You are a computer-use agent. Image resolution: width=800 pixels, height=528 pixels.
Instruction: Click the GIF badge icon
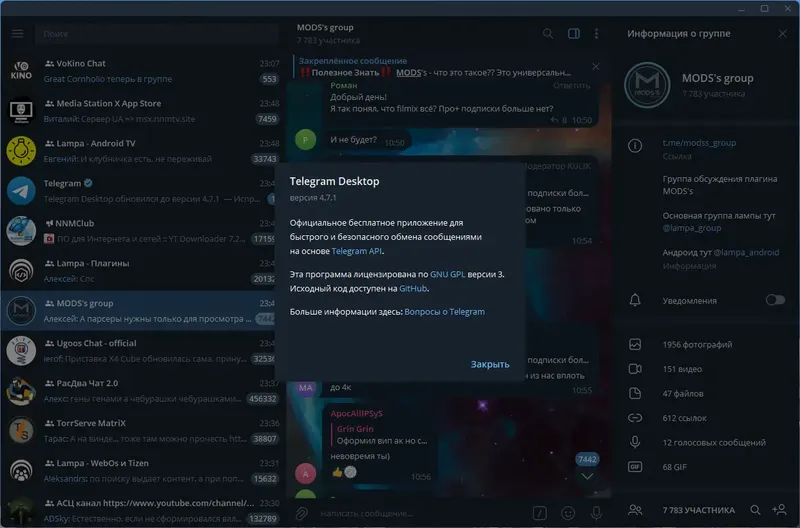coord(635,467)
